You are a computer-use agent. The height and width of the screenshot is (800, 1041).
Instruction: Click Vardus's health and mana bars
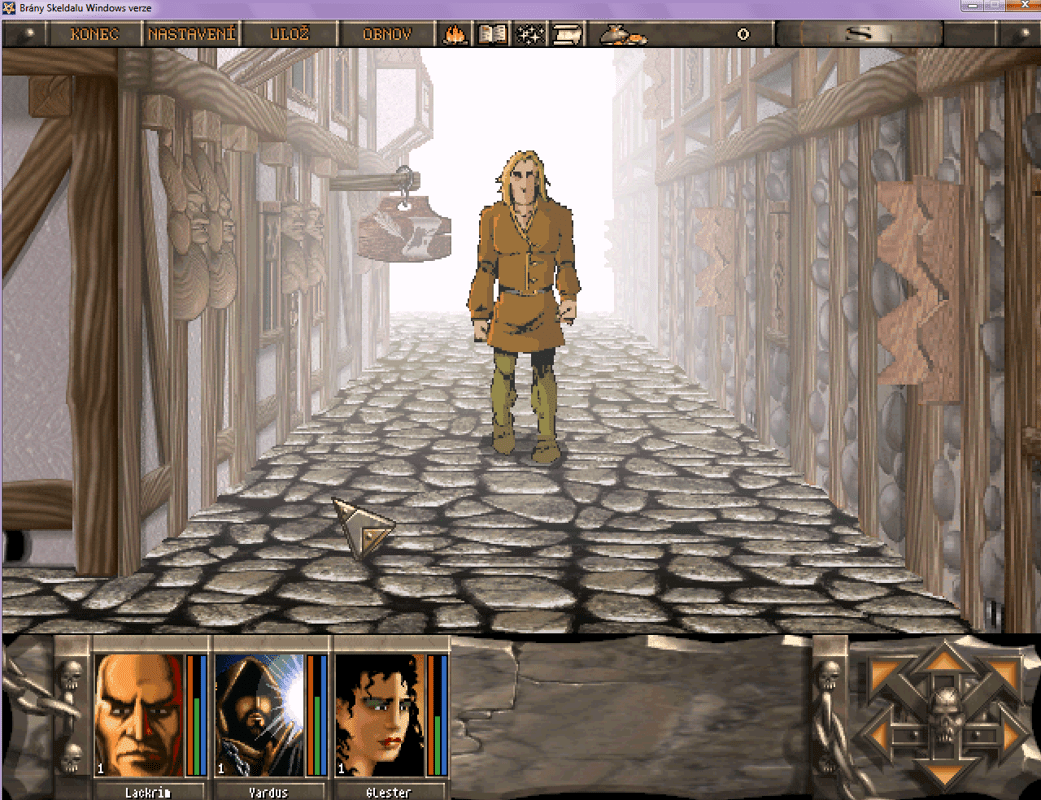[317, 714]
